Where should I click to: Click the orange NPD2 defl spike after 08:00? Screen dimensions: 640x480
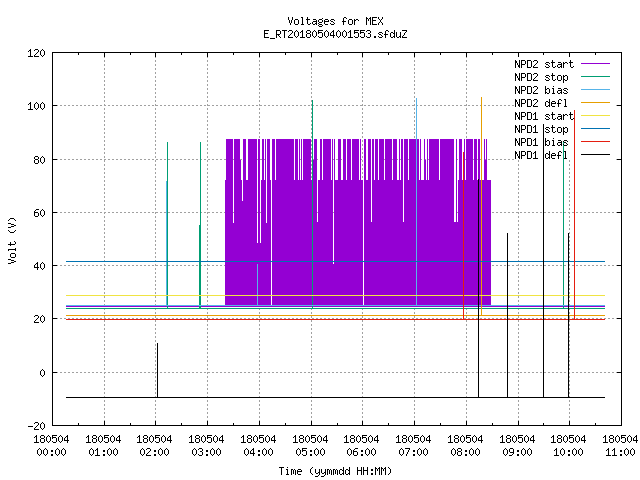tap(482, 206)
